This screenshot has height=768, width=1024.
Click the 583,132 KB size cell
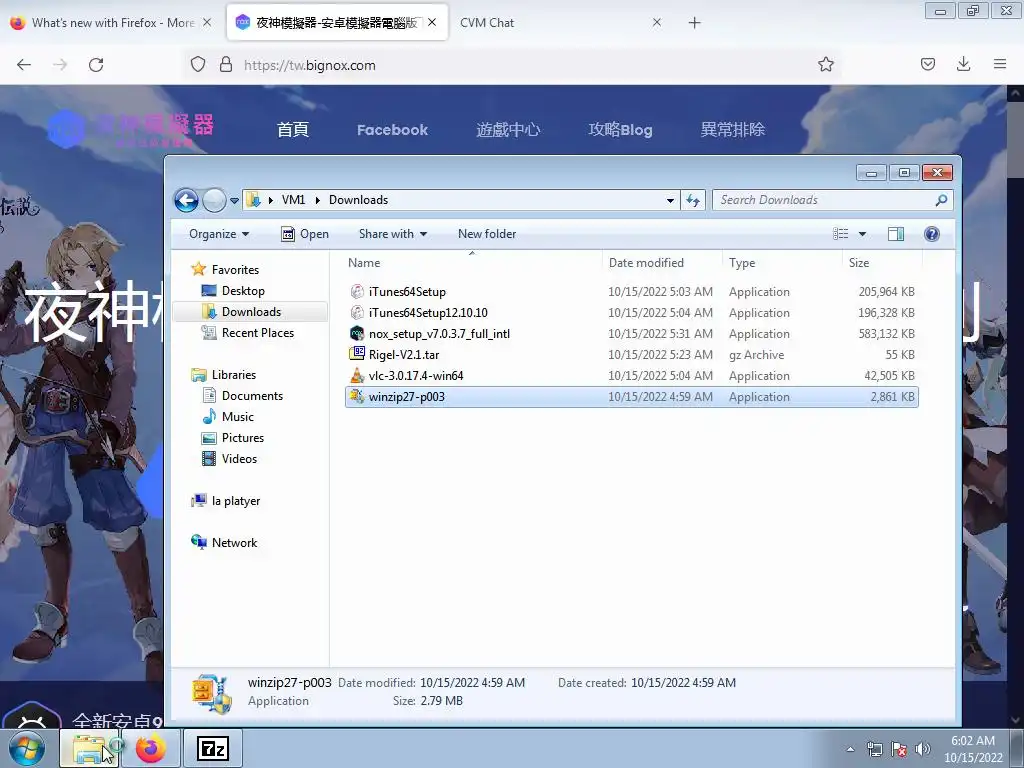coord(886,334)
